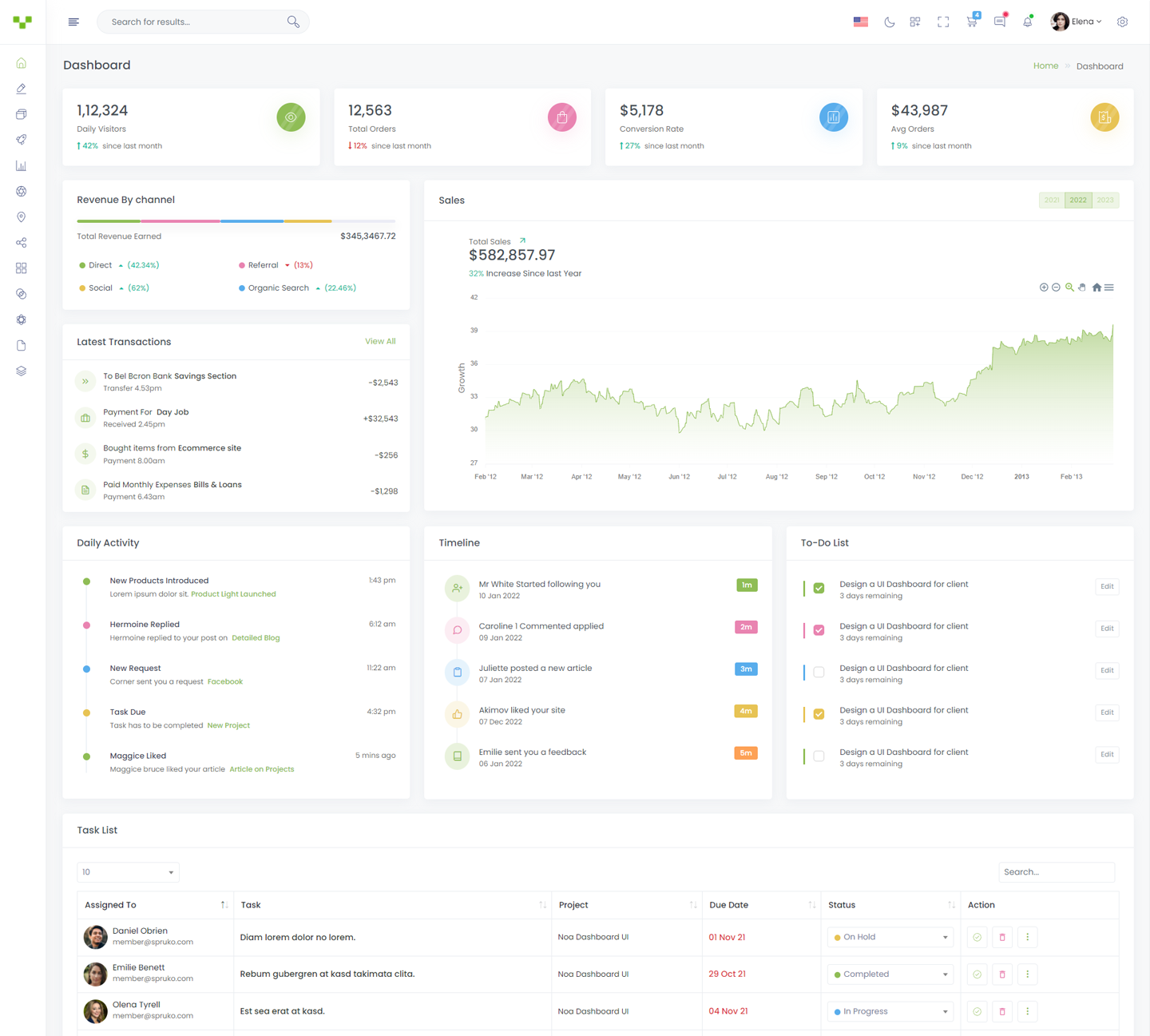The width and height of the screenshot is (1150, 1036).
Task: Enter fullscreen mode via header icon
Action: [943, 22]
